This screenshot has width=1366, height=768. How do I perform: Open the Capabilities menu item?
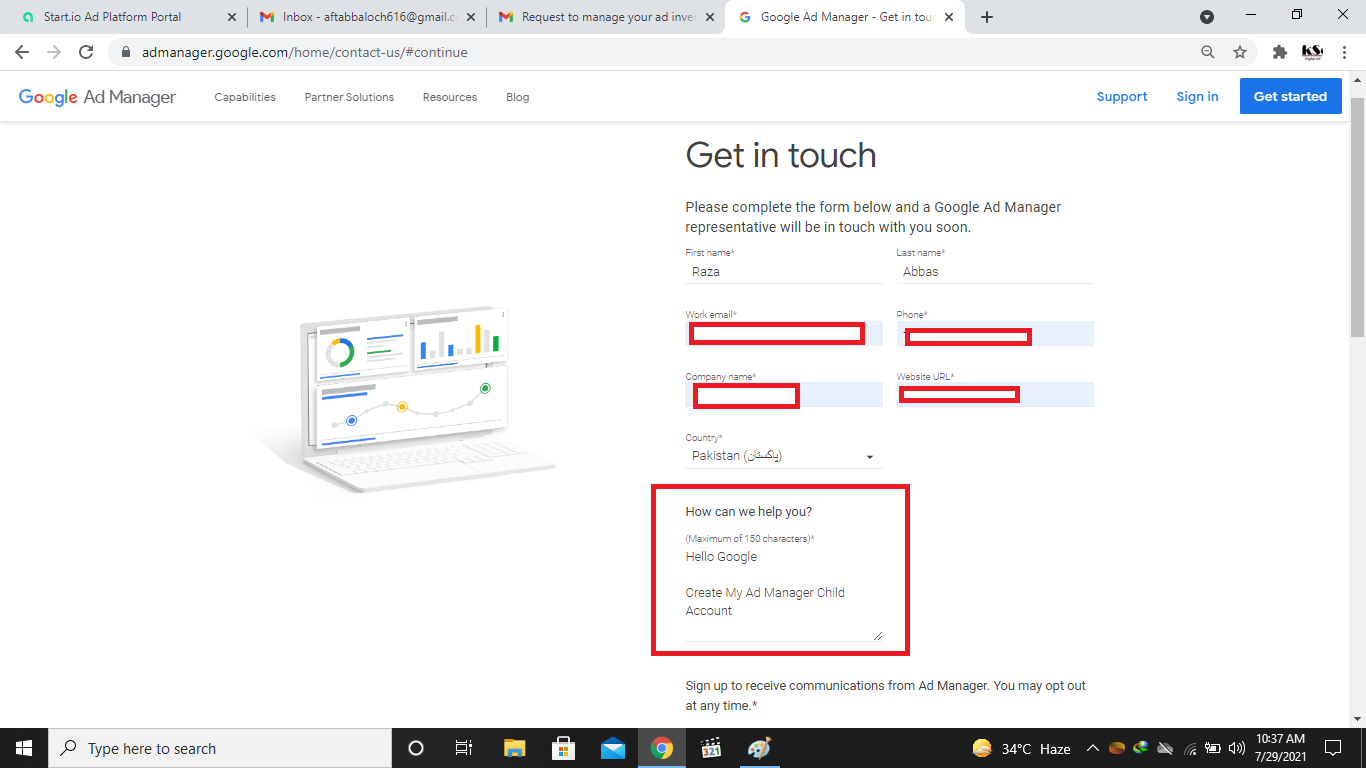click(245, 97)
